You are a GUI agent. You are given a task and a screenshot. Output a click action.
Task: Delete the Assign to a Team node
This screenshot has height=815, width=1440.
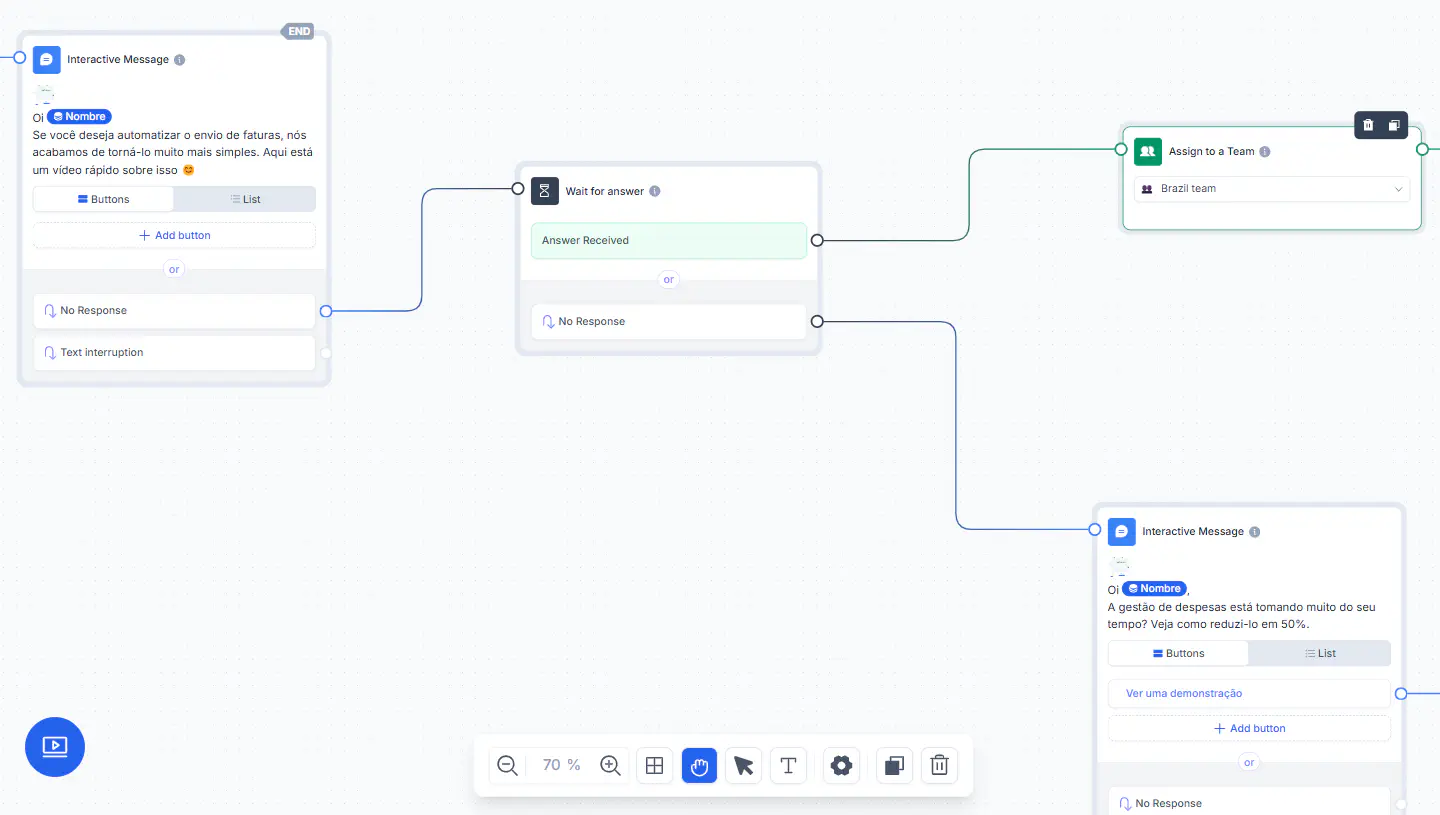1368,125
